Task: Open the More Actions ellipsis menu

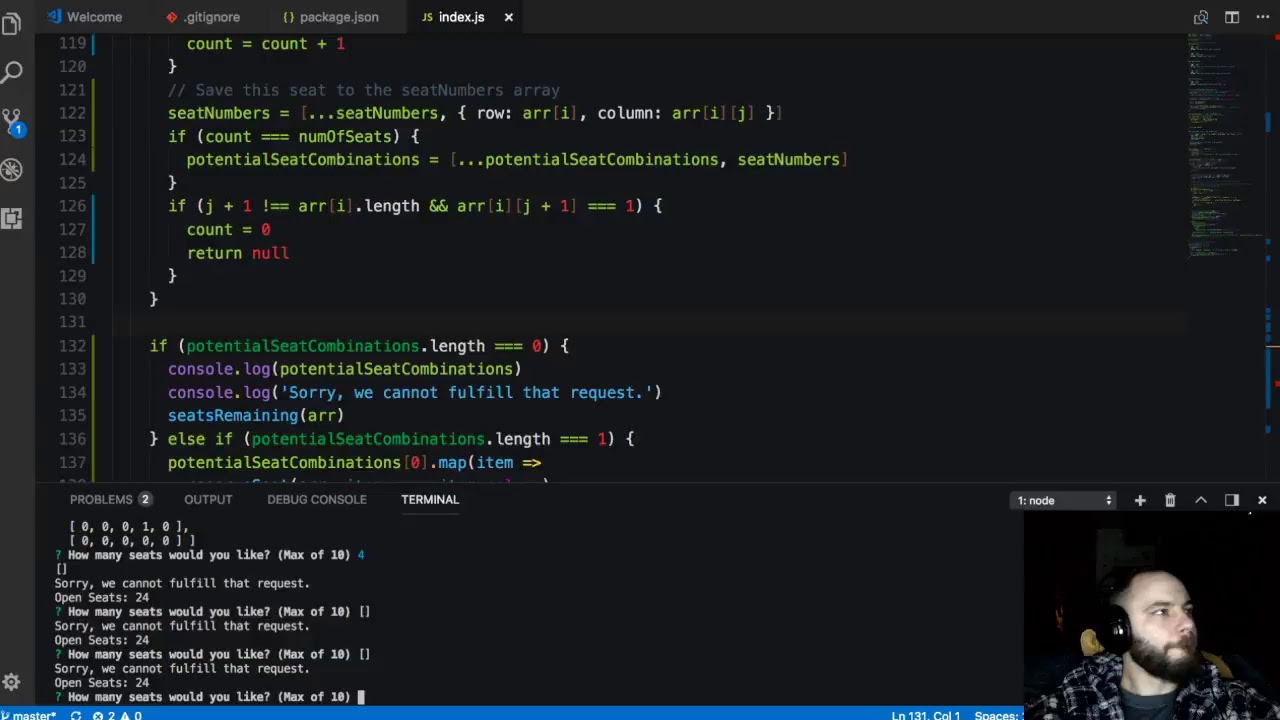Action: point(1262,17)
